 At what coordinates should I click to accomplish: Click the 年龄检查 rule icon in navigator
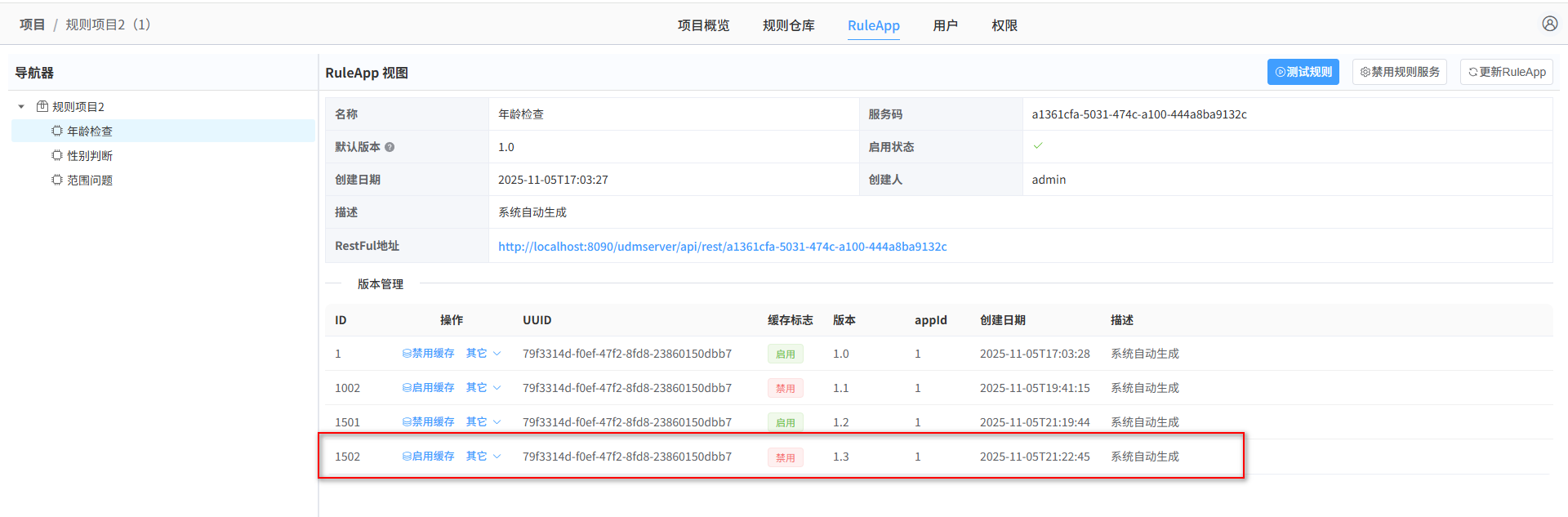[57, 131]
